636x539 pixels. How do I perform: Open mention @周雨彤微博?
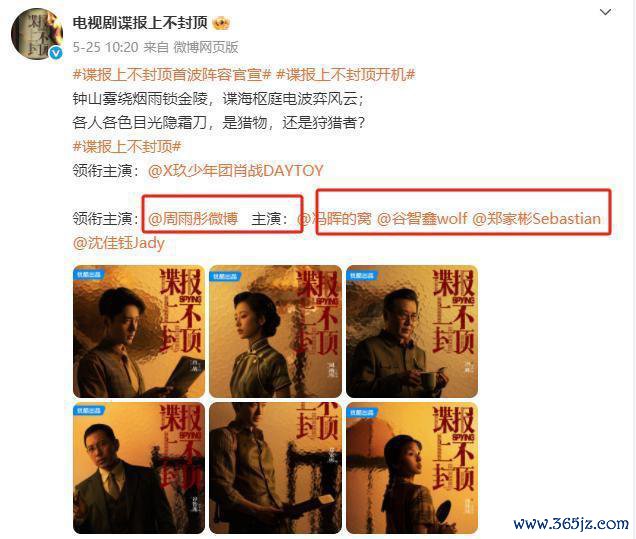[193, 219]
